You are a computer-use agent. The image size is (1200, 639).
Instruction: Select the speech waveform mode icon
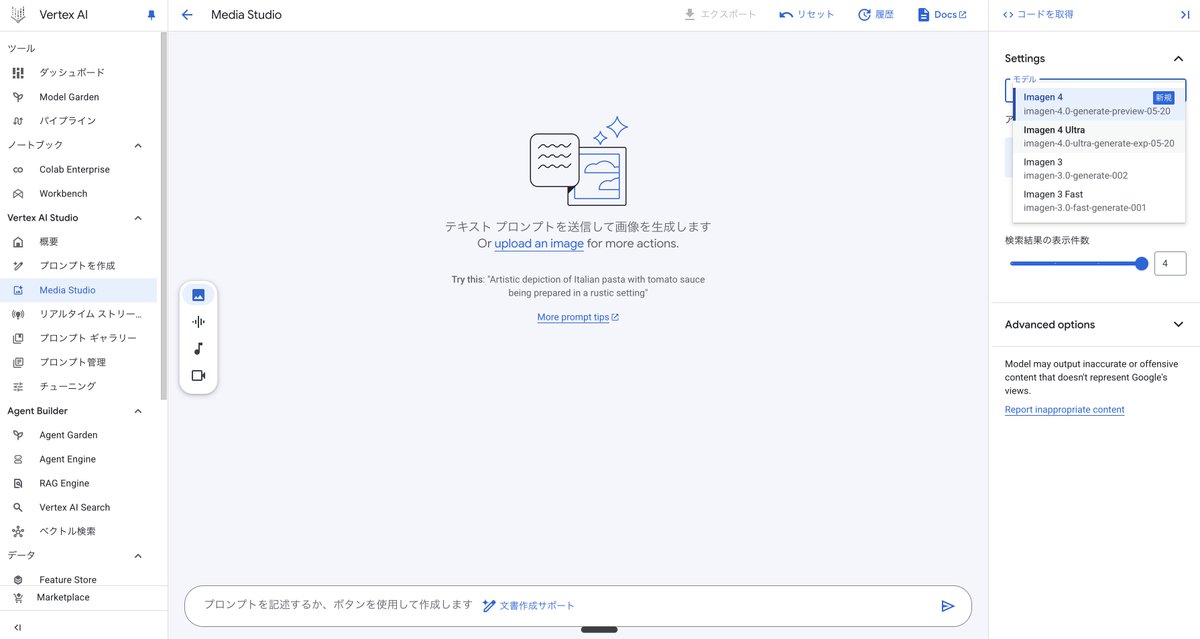coord(198,322)
